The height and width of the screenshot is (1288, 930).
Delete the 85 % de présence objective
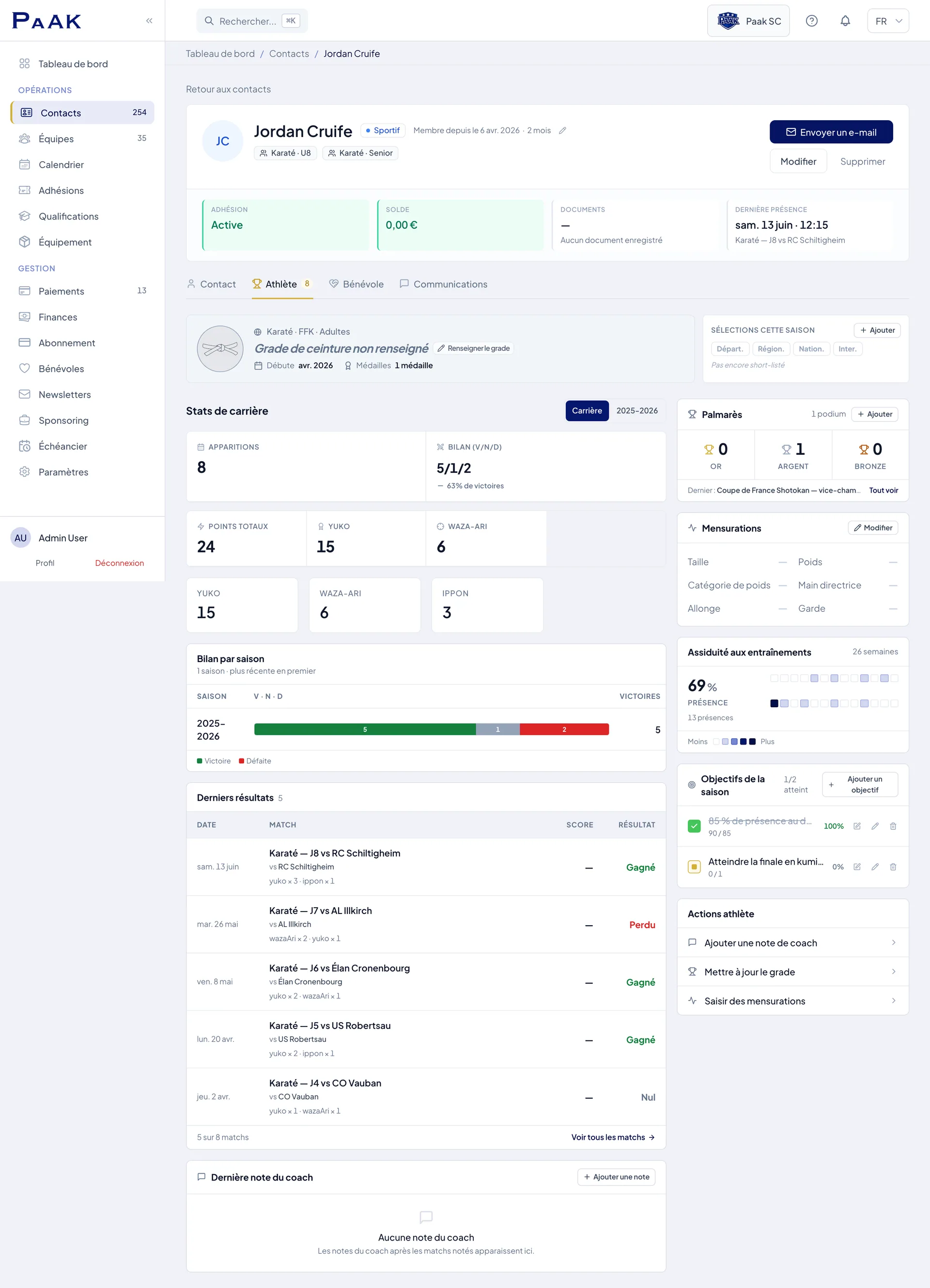click(893, 826)
